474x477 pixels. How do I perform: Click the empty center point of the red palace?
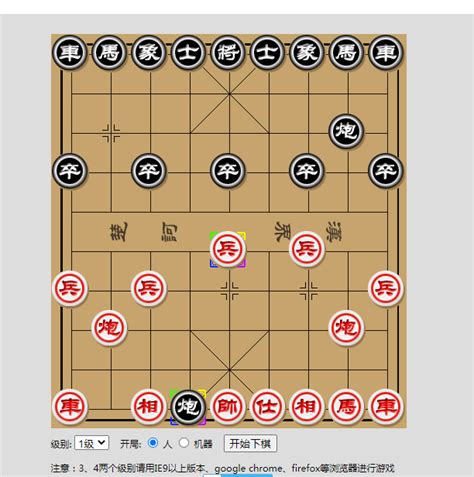[229, 370]
